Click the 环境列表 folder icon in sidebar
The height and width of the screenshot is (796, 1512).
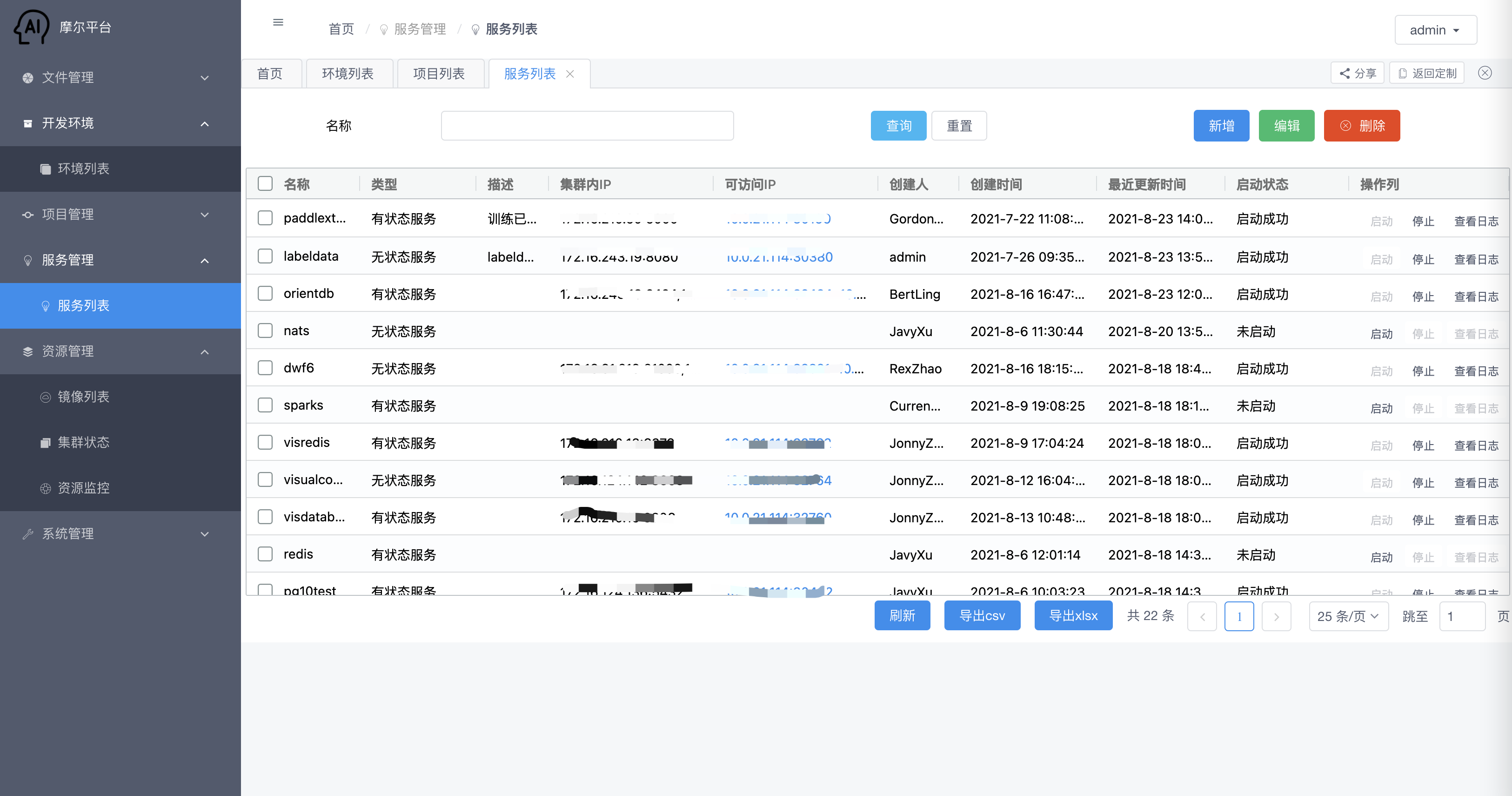pyautogui.click(x=45, y=169)
